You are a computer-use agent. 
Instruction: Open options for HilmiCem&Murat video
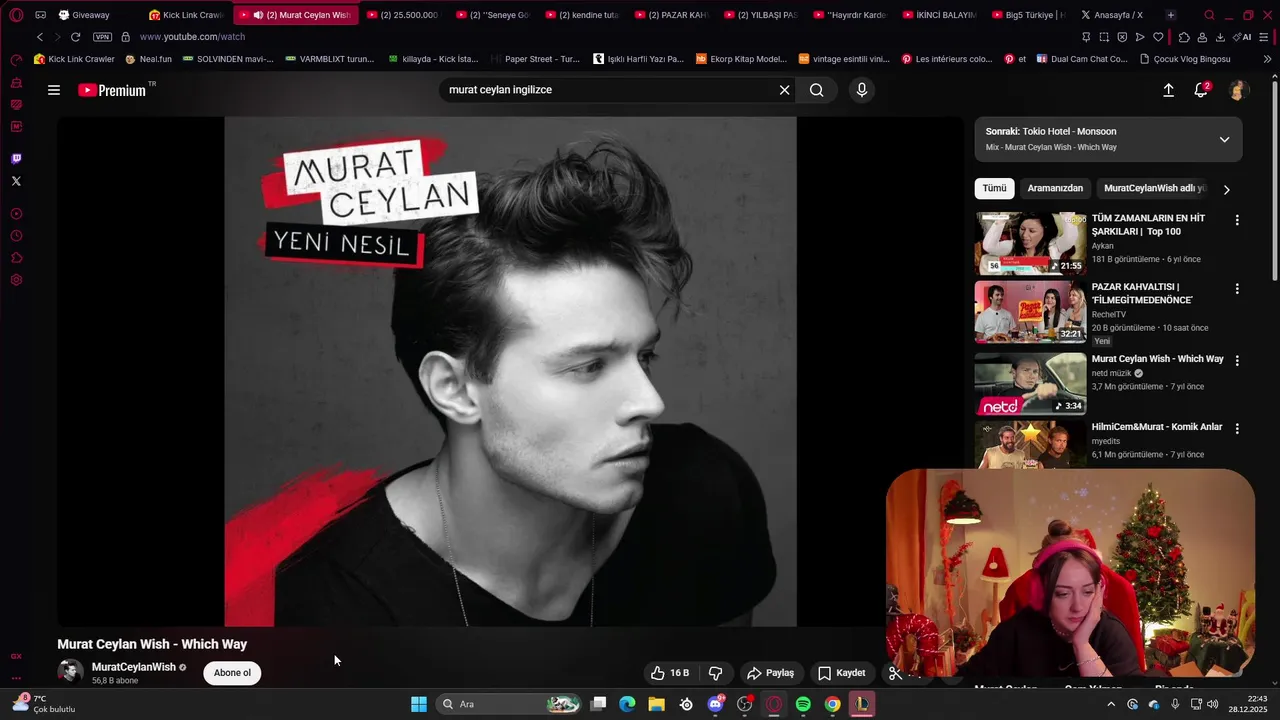[x=1237, y=428]
